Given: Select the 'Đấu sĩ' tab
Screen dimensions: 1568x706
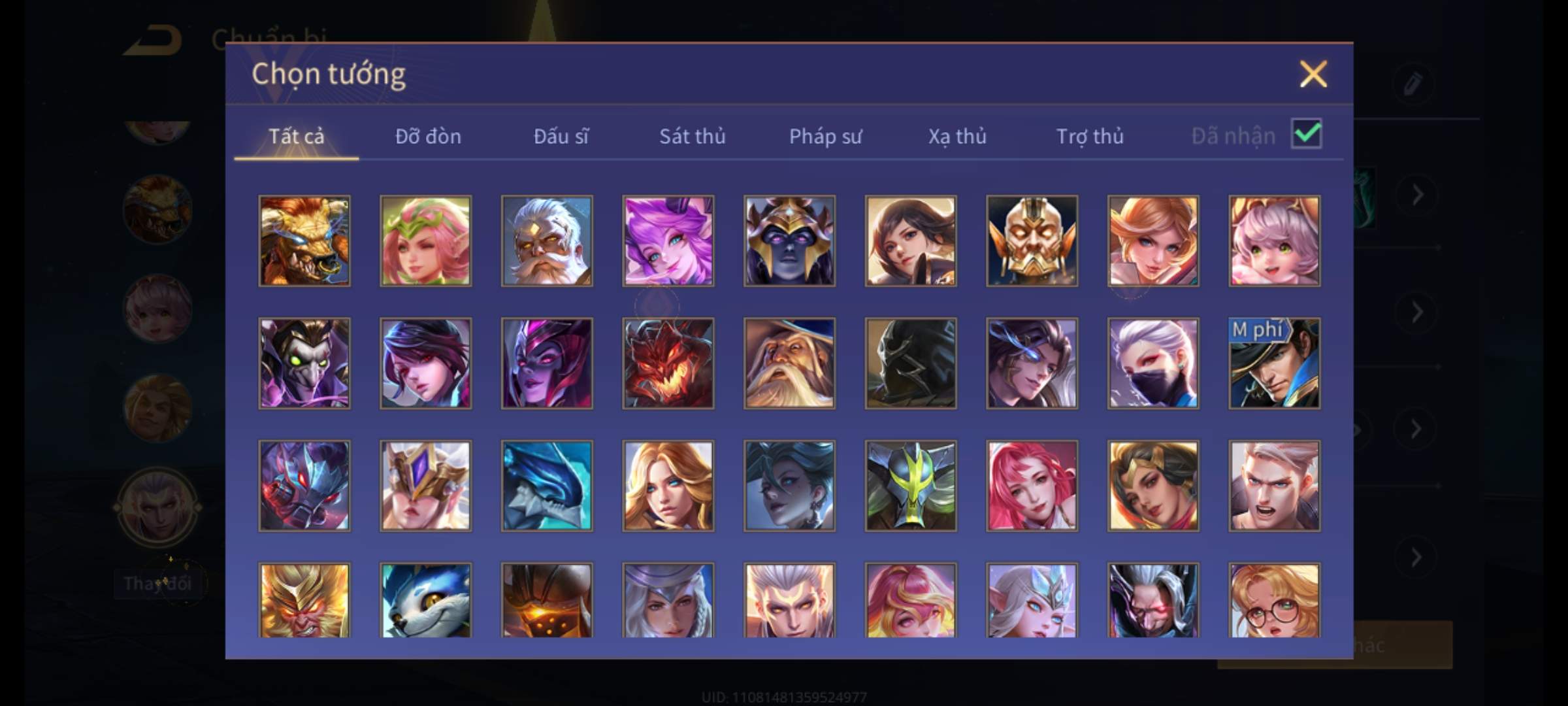Looking at the screenshot, I should 561,136.
